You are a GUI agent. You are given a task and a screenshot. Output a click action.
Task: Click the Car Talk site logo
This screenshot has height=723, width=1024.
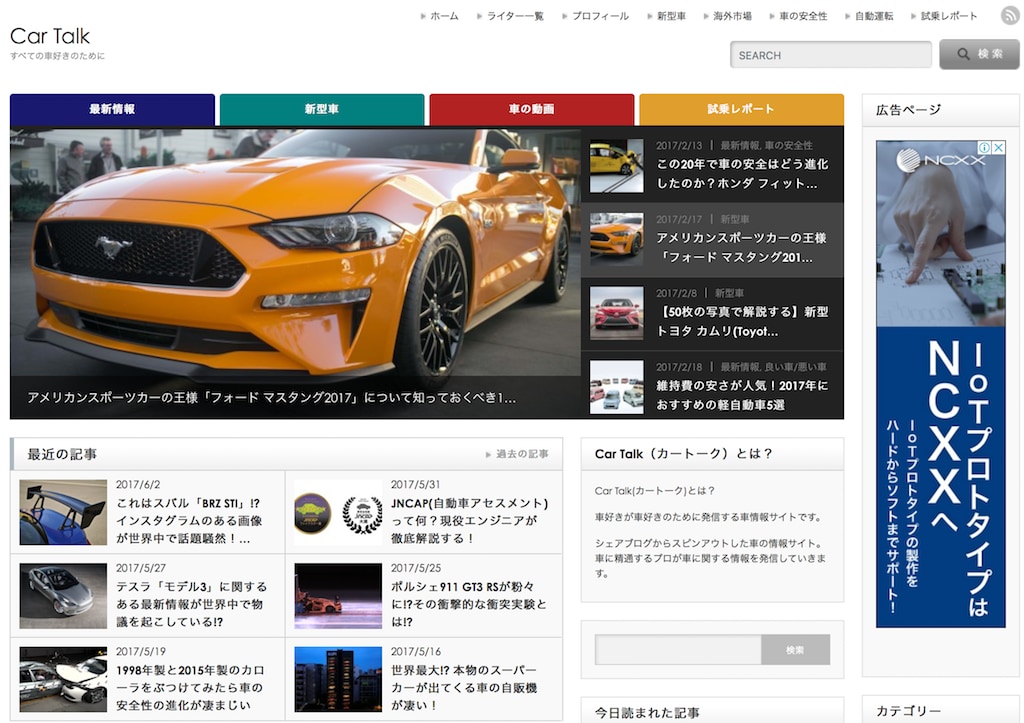[50, 36]
